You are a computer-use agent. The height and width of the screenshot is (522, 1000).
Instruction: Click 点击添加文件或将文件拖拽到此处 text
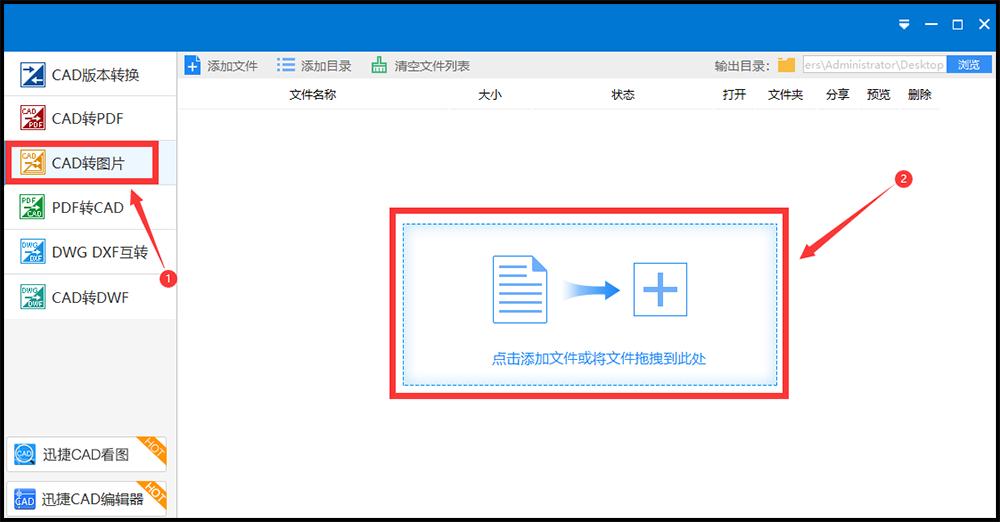(x=599, y=359)
